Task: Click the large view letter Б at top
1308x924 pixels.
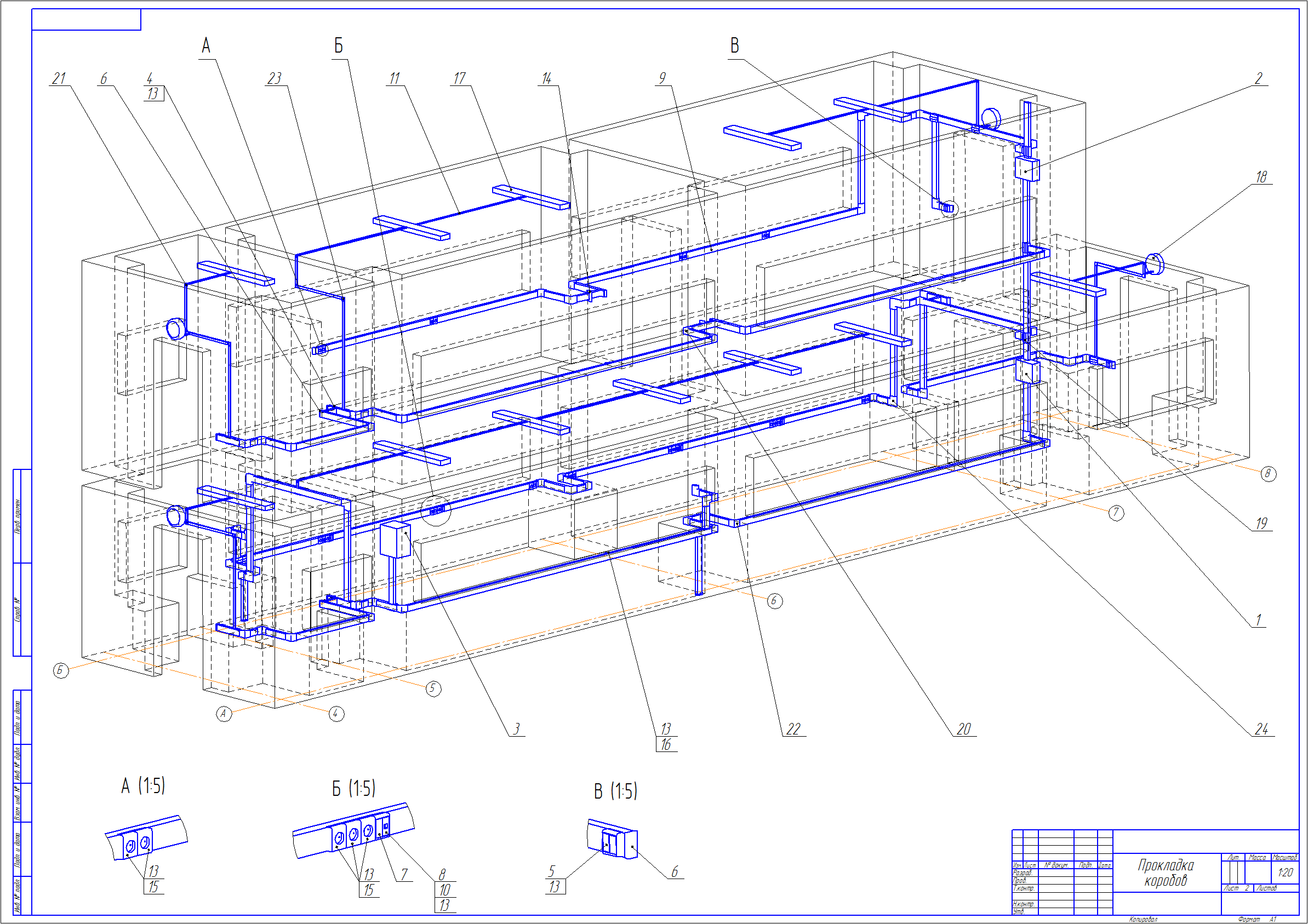Action: coord(339,45)
